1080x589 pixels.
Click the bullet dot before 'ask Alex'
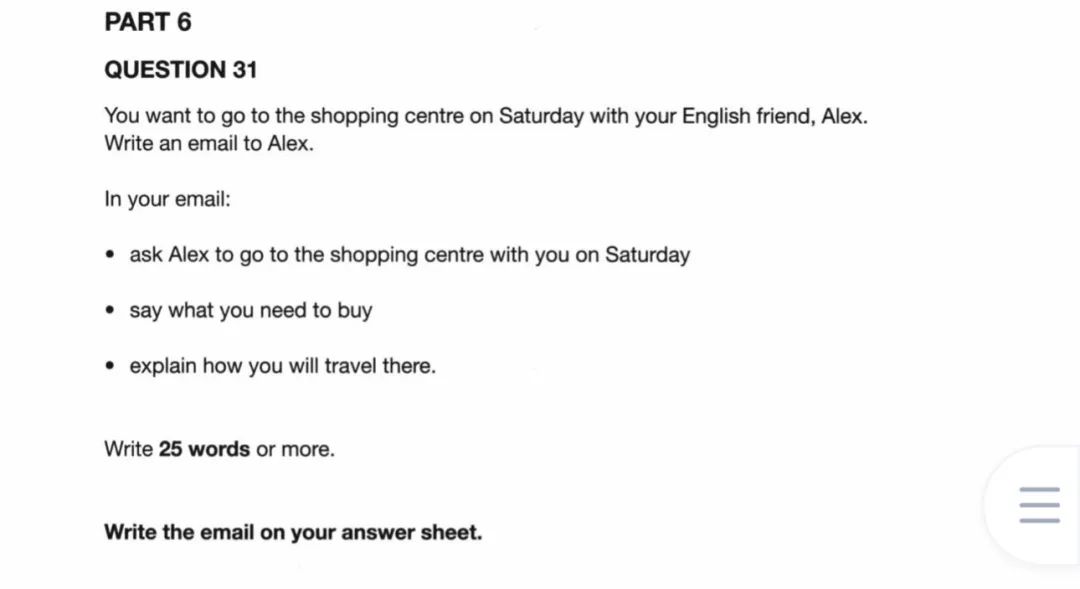(110, 254)
